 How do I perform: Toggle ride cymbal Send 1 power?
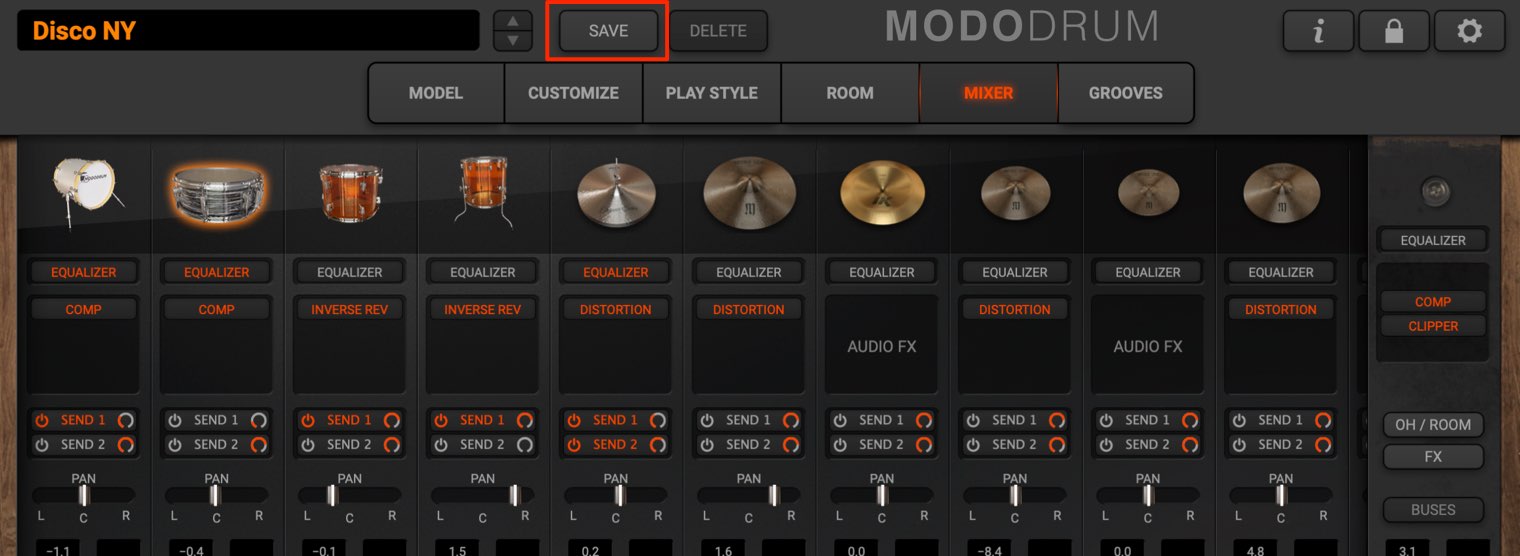pyautogui.click(x=707, y=420)
